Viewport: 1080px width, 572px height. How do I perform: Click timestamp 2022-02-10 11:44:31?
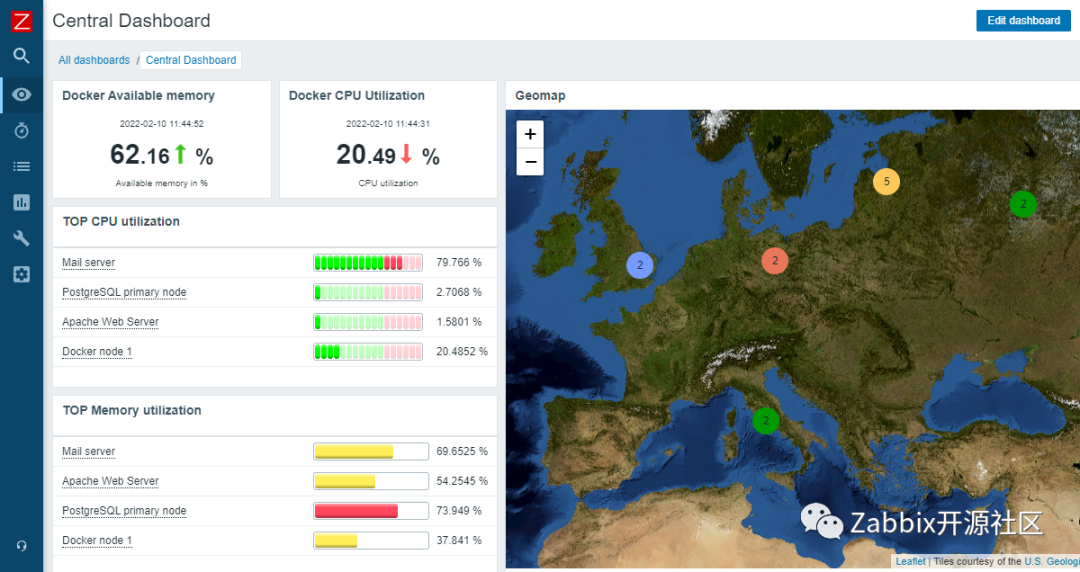[x=388, y=124]
